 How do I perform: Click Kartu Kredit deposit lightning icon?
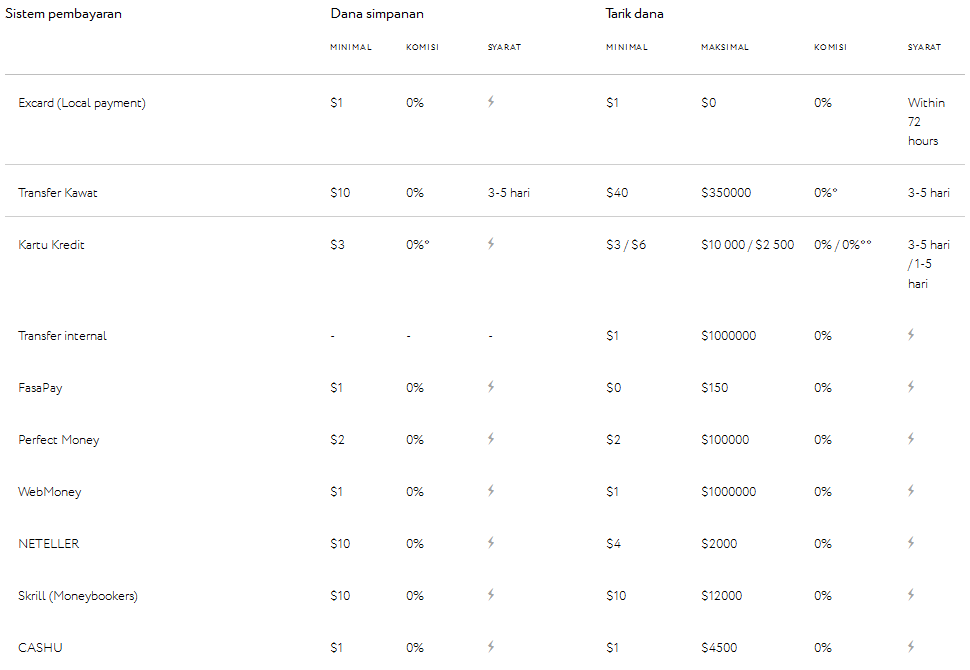(491, 244)
